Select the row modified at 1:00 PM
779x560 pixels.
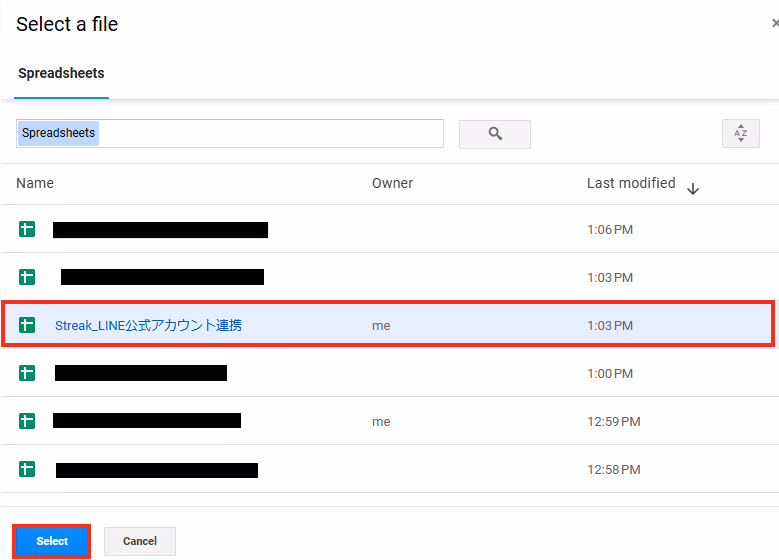pyautogui.click(x=390, y=373)
